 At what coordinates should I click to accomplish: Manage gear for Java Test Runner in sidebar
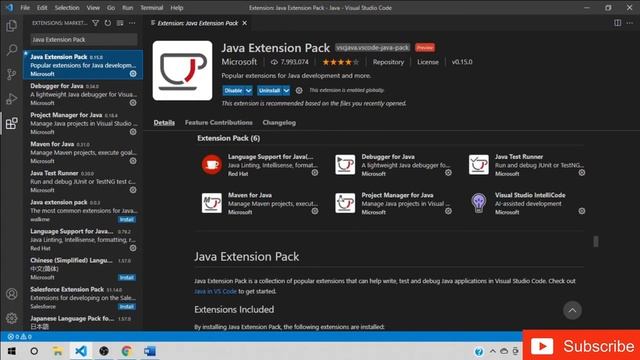coord(133,190)
